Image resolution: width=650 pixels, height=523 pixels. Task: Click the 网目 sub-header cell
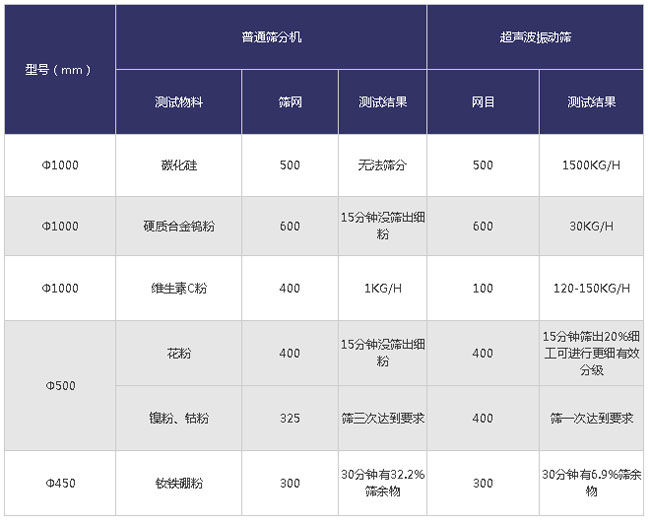tap(483, 102)
